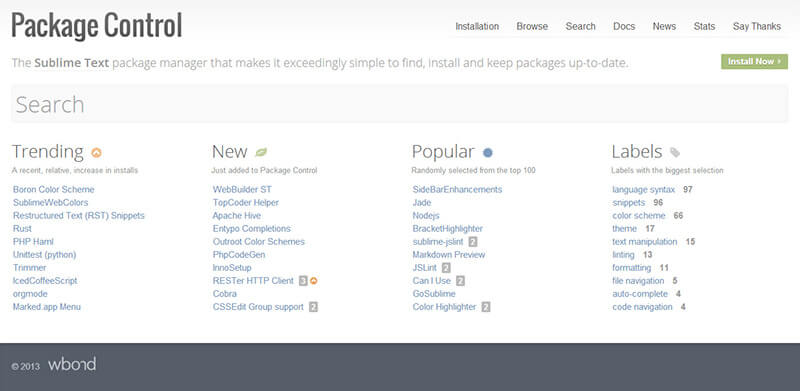The image size is (800, 391).
Task: Open the Boron Color Scheme package
Action: point(54,189)
